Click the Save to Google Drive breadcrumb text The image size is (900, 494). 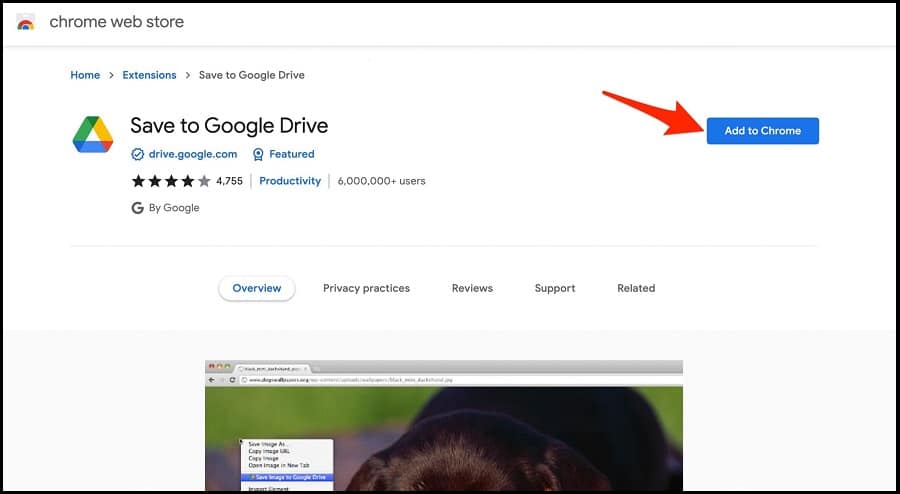tap(251, 75)
